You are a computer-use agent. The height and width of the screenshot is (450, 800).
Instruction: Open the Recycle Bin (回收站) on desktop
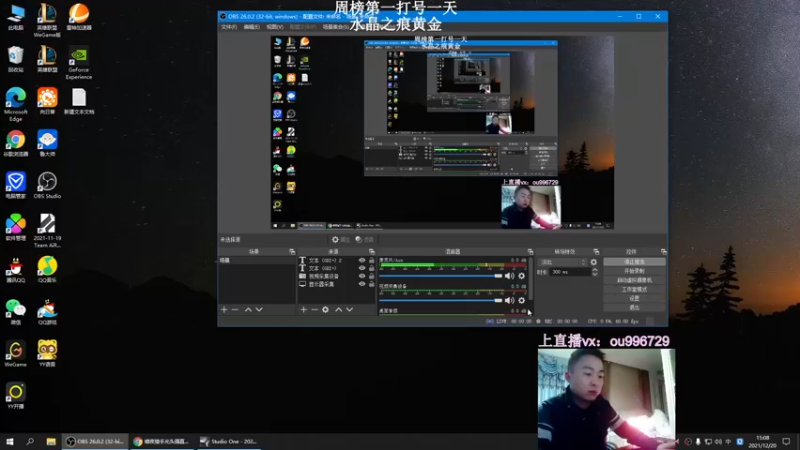coord(15,59)
